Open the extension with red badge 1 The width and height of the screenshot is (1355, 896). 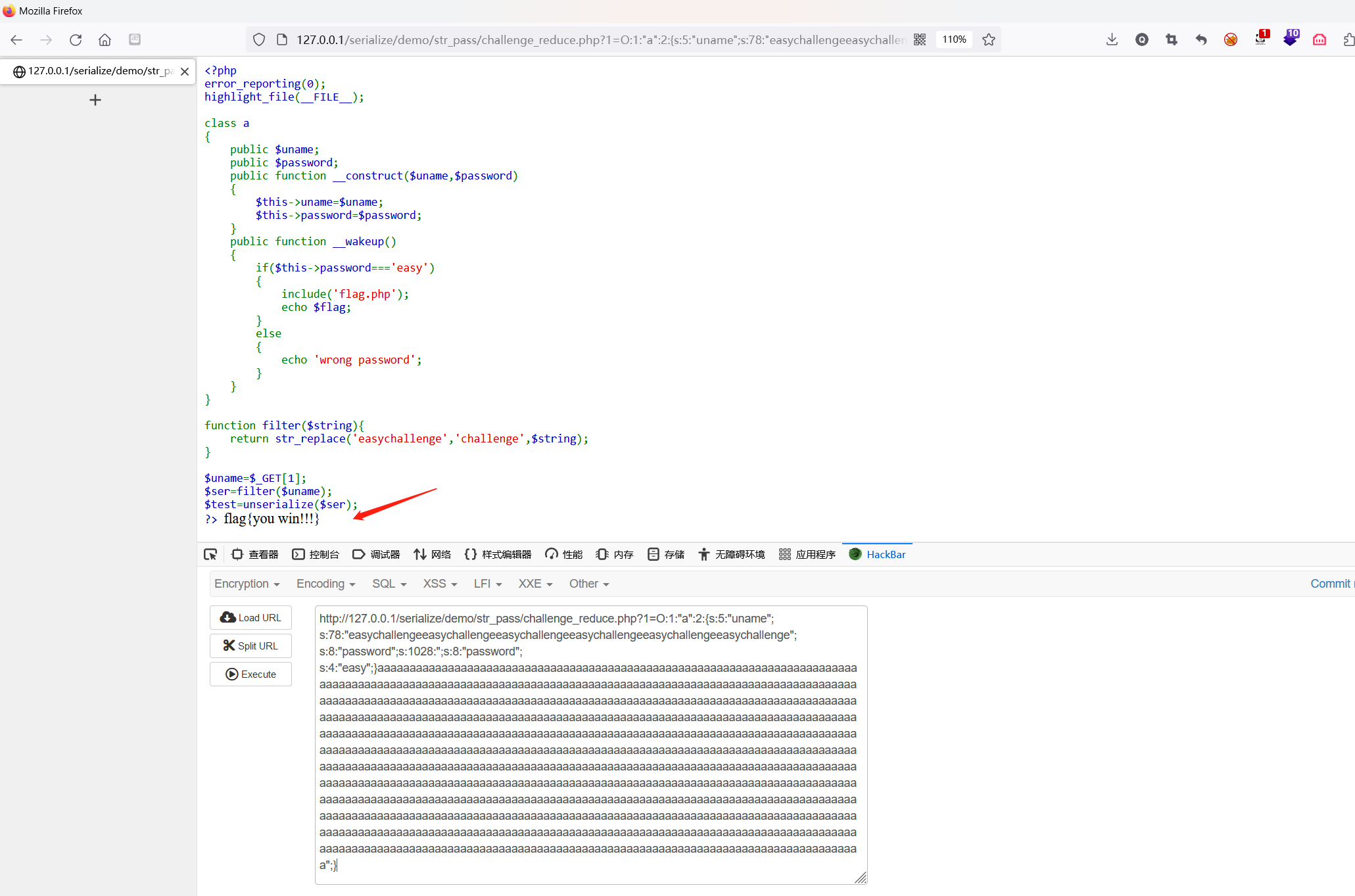(1261, 38)
